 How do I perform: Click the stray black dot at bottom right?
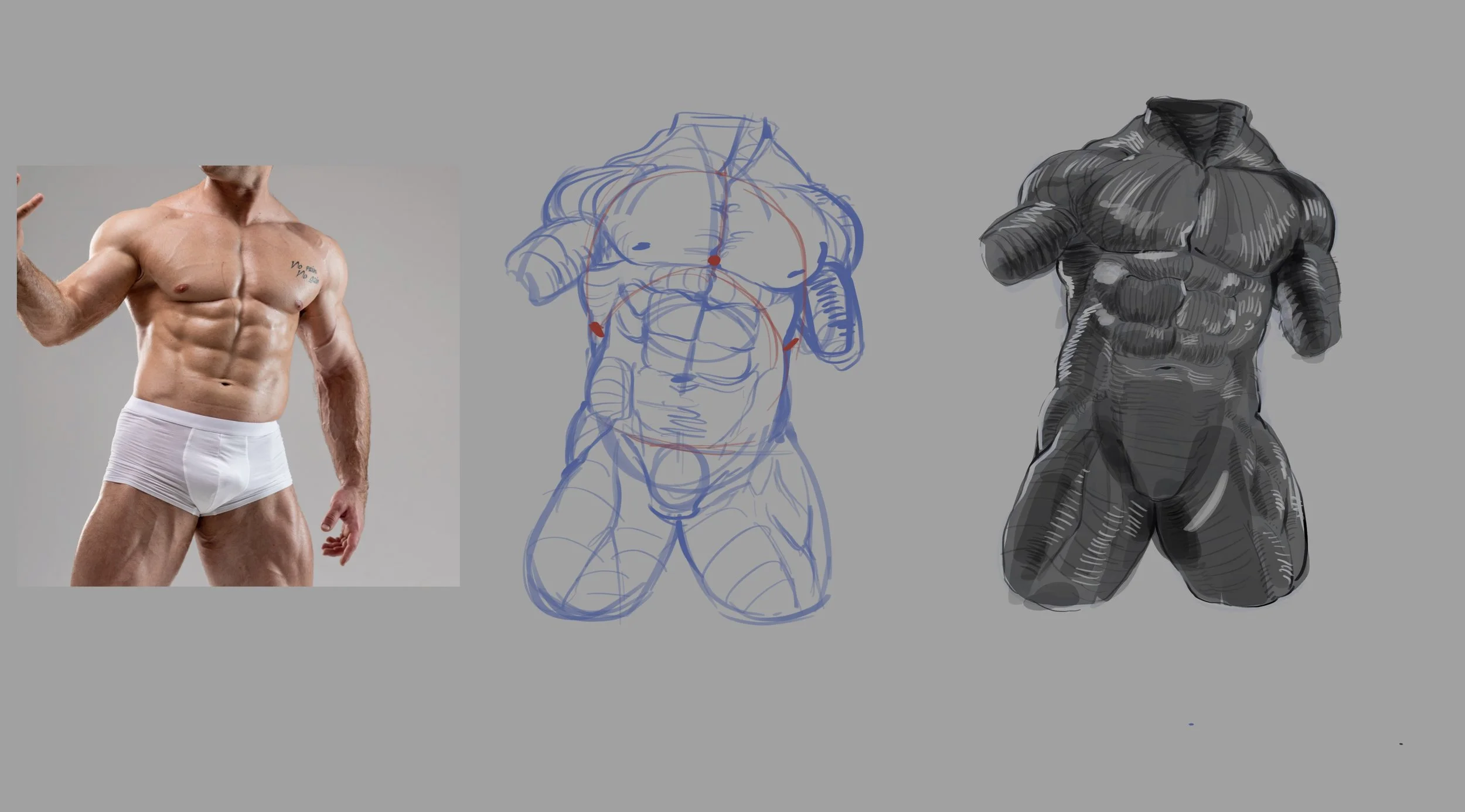1401,743
